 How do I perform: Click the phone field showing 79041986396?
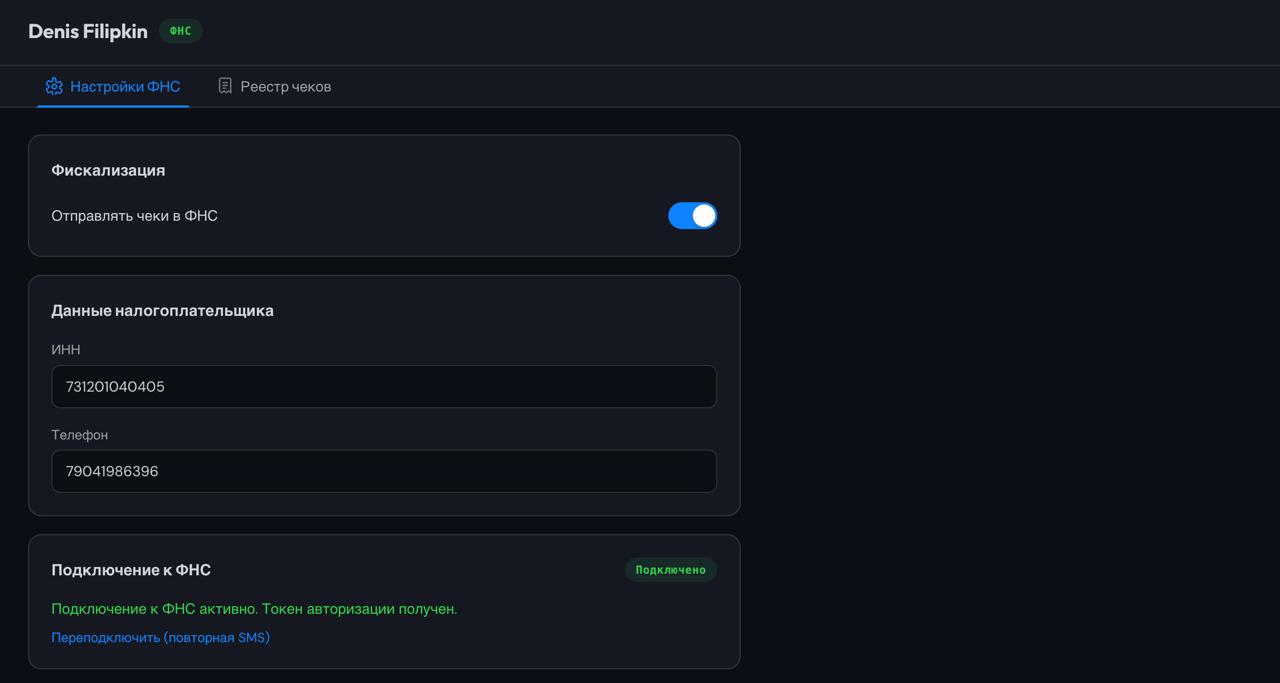point(384,471)
